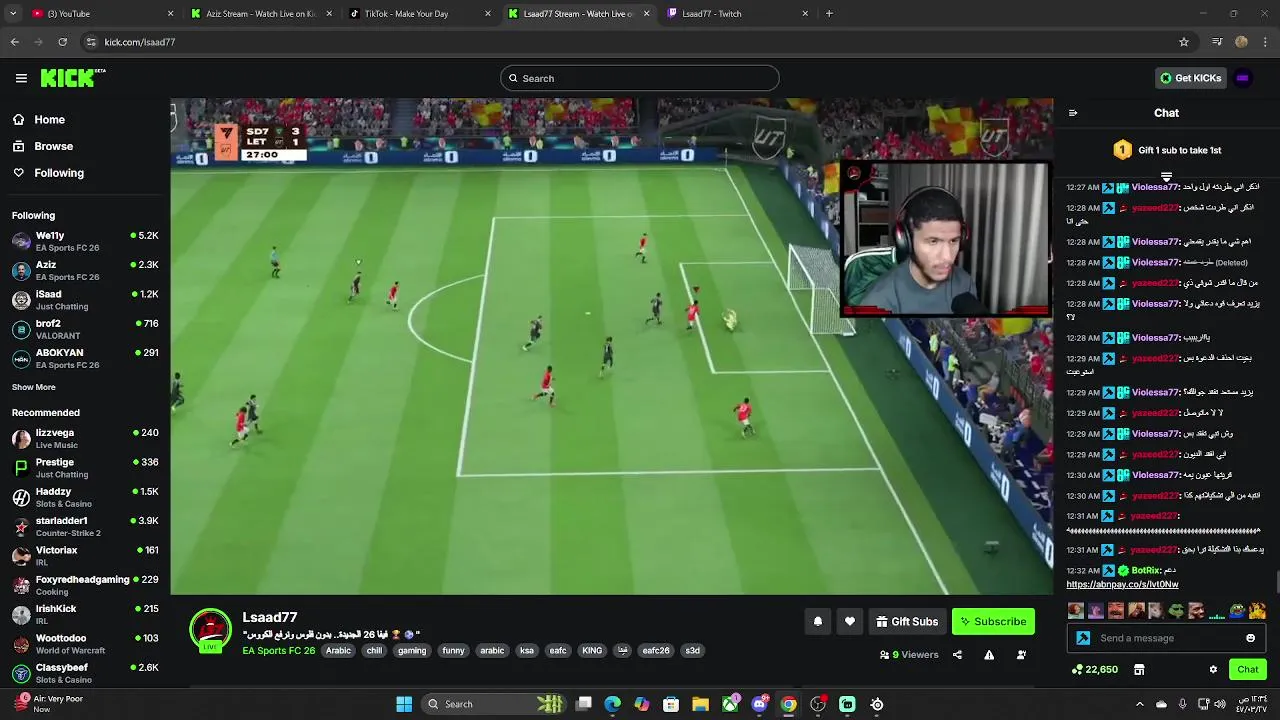Viewport: 1280px width, 720px height.
Task: Click the Kick search field
Action: pyautogui.click(x=640, y=78)
